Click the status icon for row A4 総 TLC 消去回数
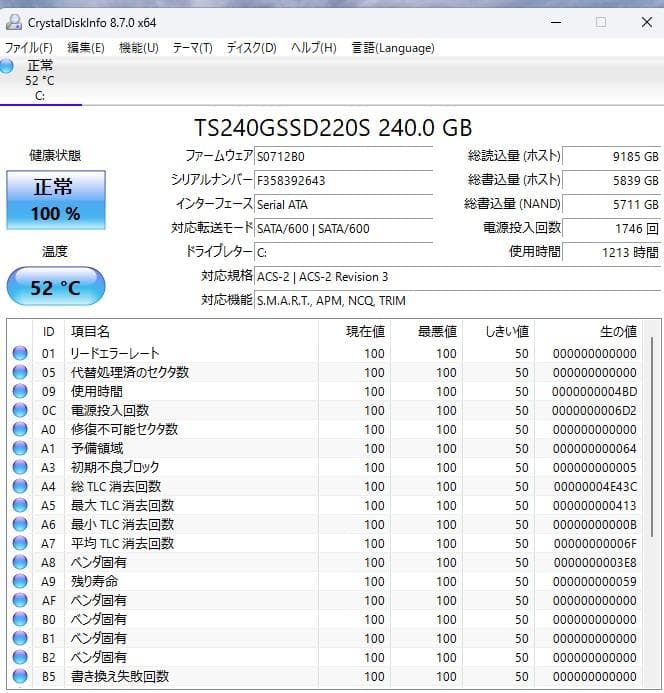Image resolution: width=664 pixels, height=693 pixels. pyautogui.click(x=20, y=486)
